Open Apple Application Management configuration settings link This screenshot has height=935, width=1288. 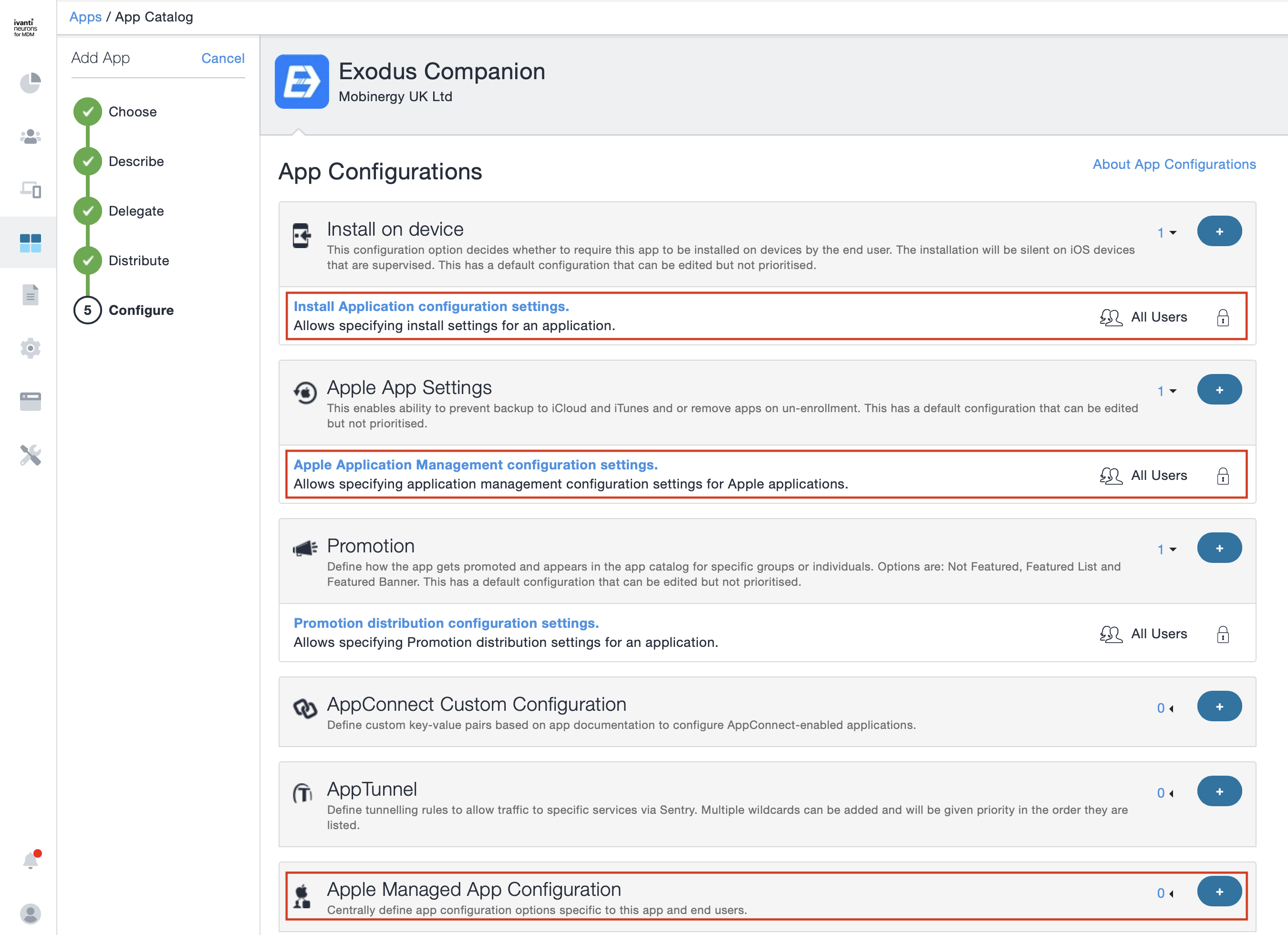(475, 465)
